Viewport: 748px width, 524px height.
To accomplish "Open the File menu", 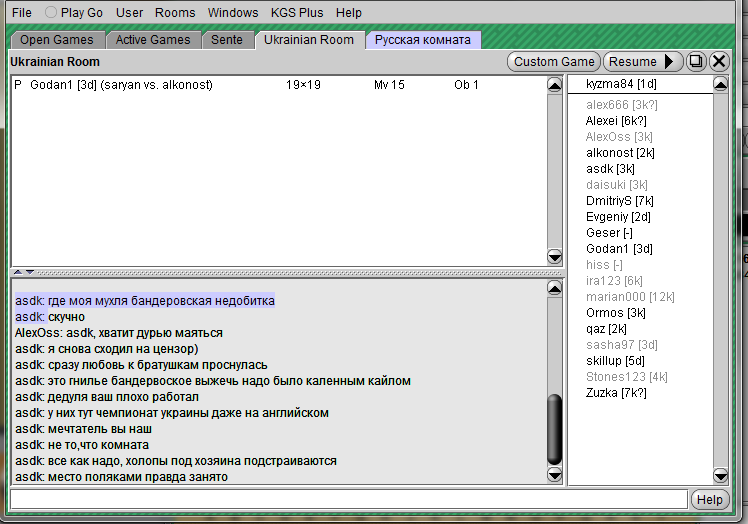I will pyautogui.click(x=22, y=13).
